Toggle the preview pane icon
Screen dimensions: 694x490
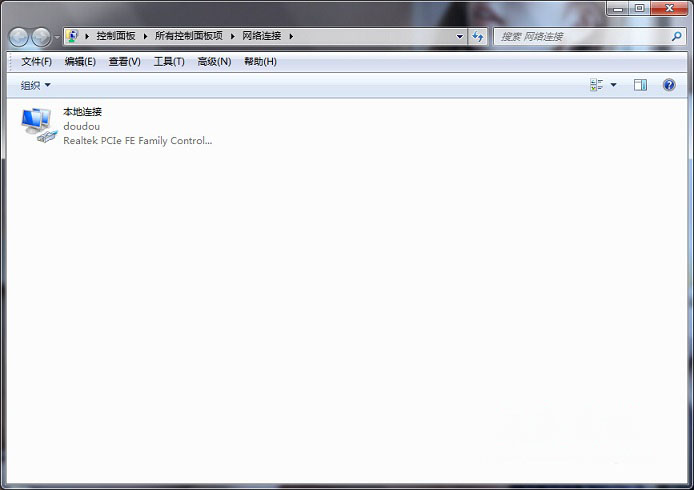pos(640,85)
